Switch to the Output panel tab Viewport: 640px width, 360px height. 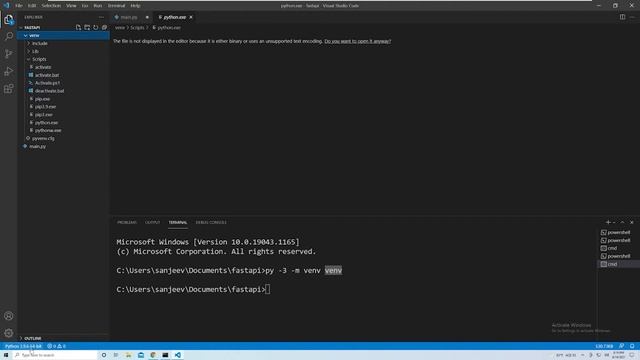[153, 222]
